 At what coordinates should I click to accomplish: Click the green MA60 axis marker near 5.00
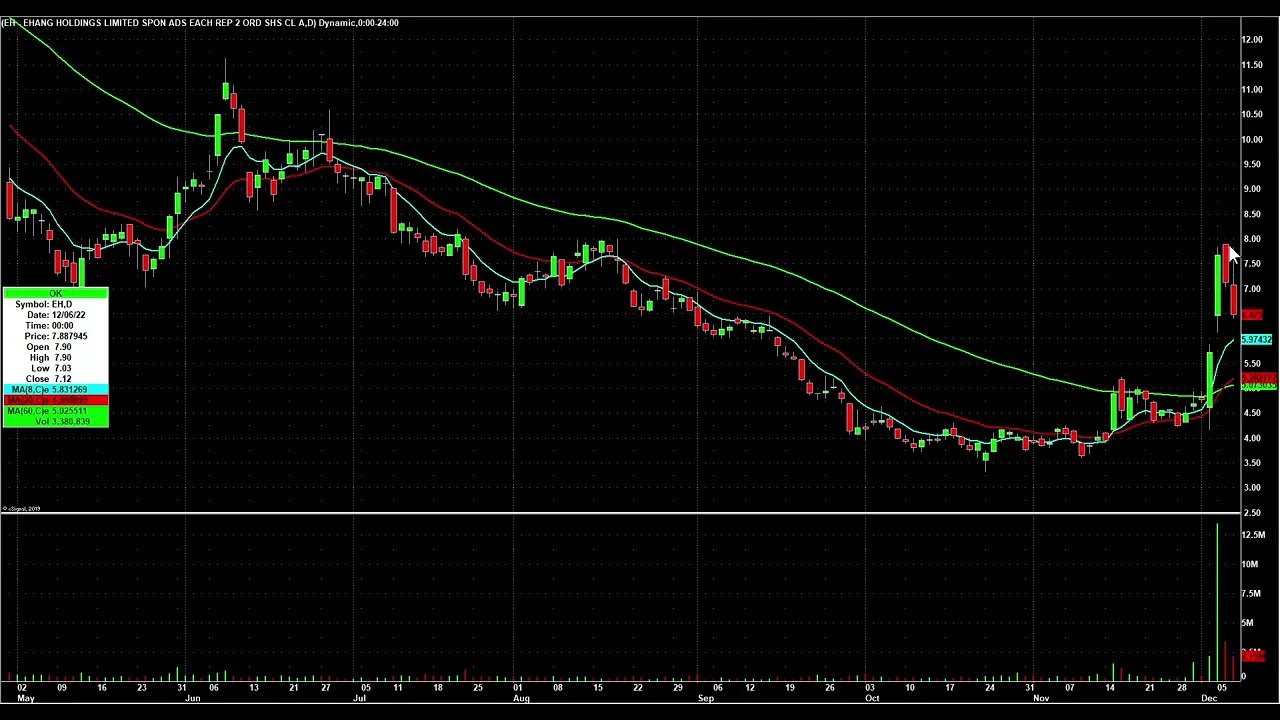pos(1258,386)
